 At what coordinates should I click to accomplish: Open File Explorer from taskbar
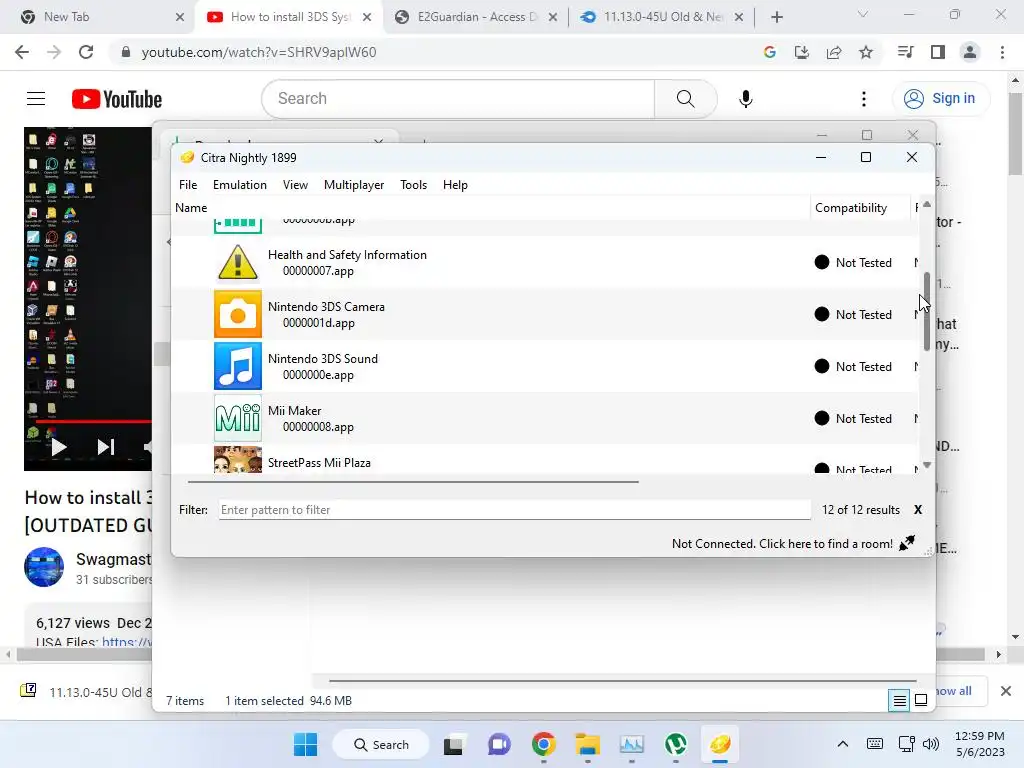tap(587, 744)
